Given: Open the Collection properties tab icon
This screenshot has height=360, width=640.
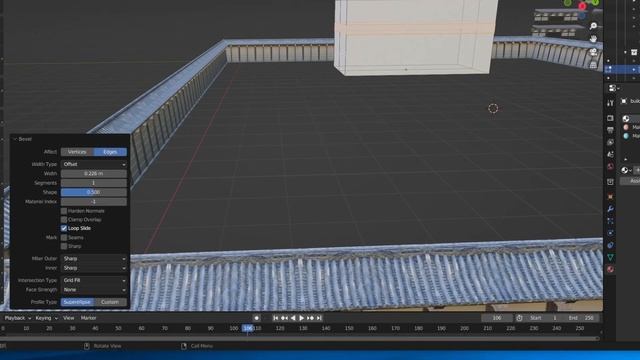Looking at the screenshot, I should 610,182.
